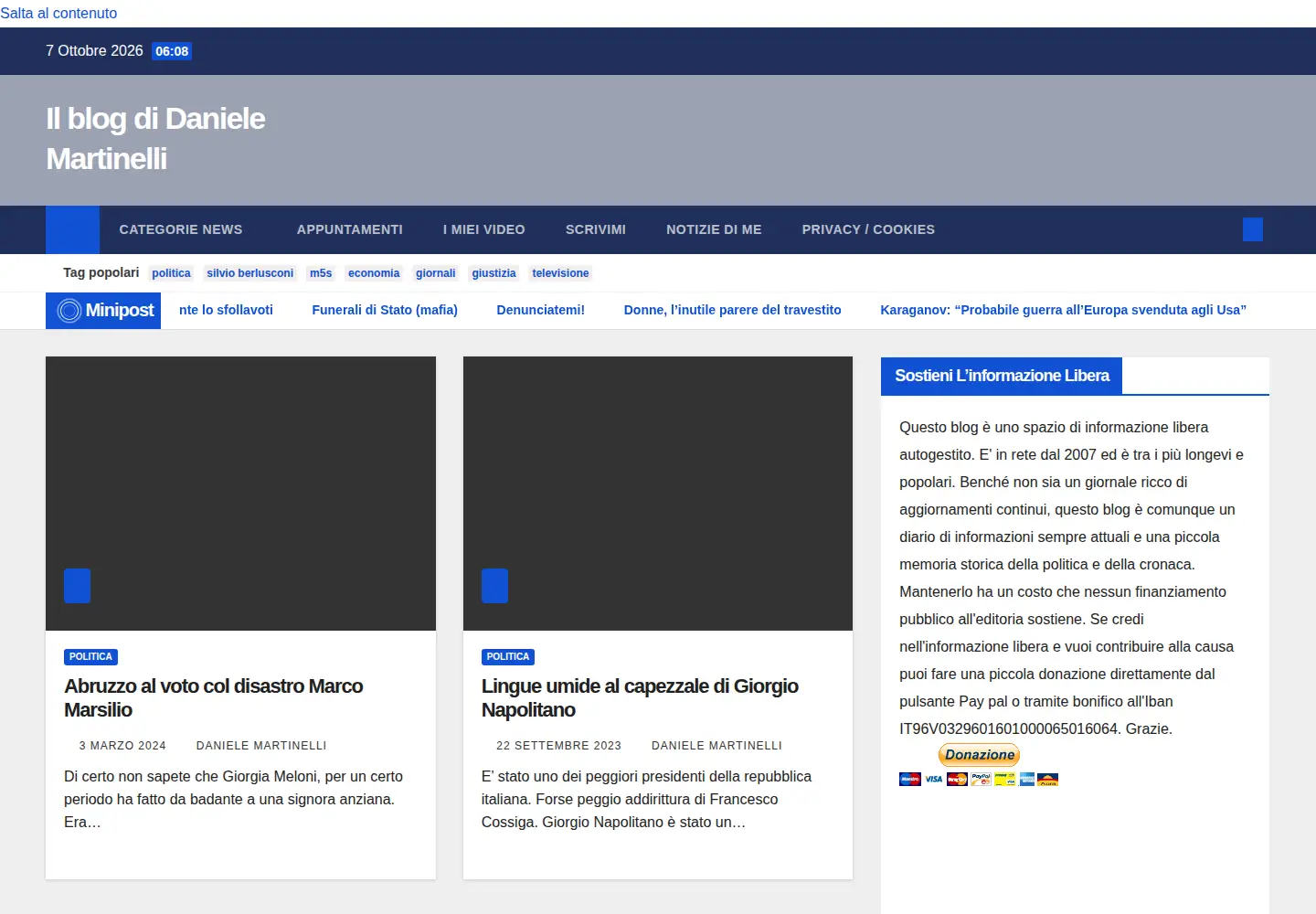The width and height of the screenshot is (1316, 914).
Task: Open the 'nte lo sfollavoti' minipost
Action: pyautogui.click(x=227, y=310)
